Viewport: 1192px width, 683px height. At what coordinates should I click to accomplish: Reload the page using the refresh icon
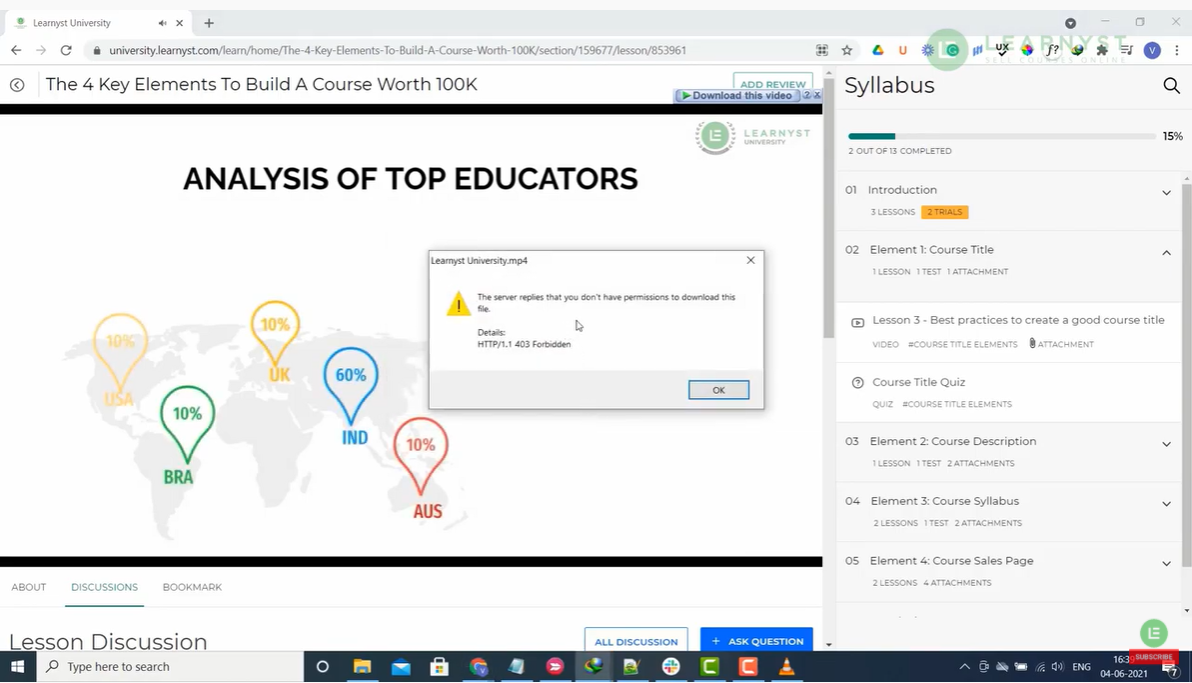(x=66, y=50)
